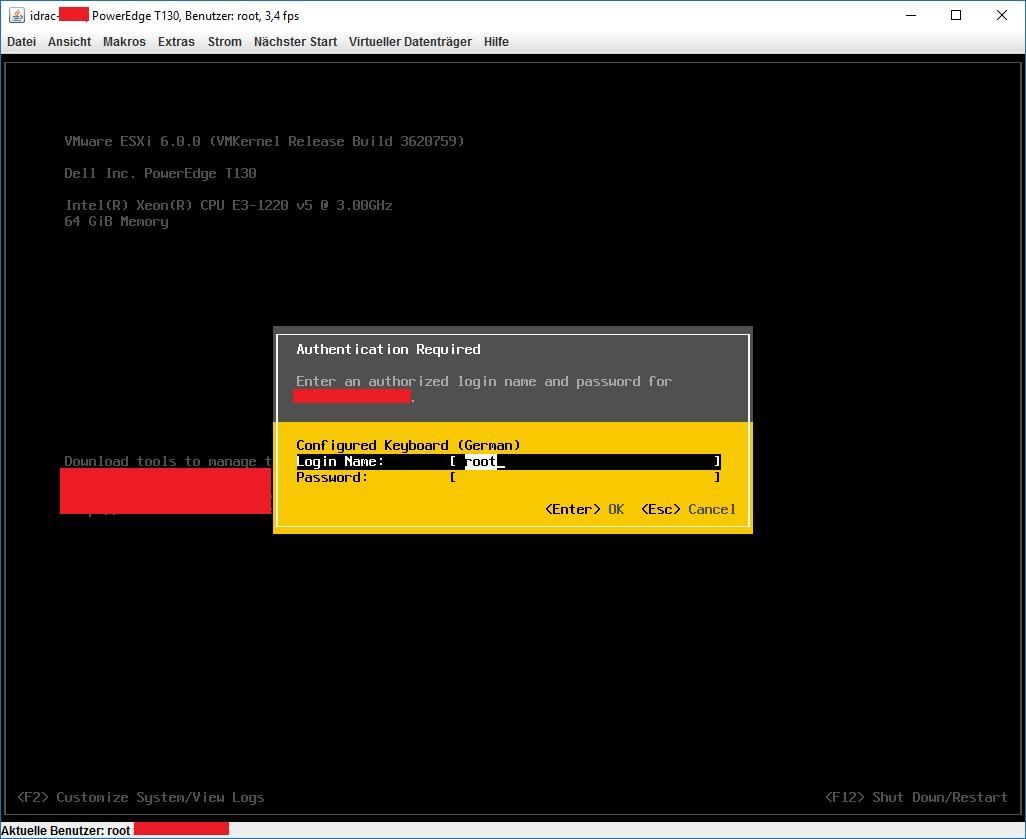The height and width of the screenshot is (839, 1026).
Task: Click the Login Name input field
Action: point(586,461)
